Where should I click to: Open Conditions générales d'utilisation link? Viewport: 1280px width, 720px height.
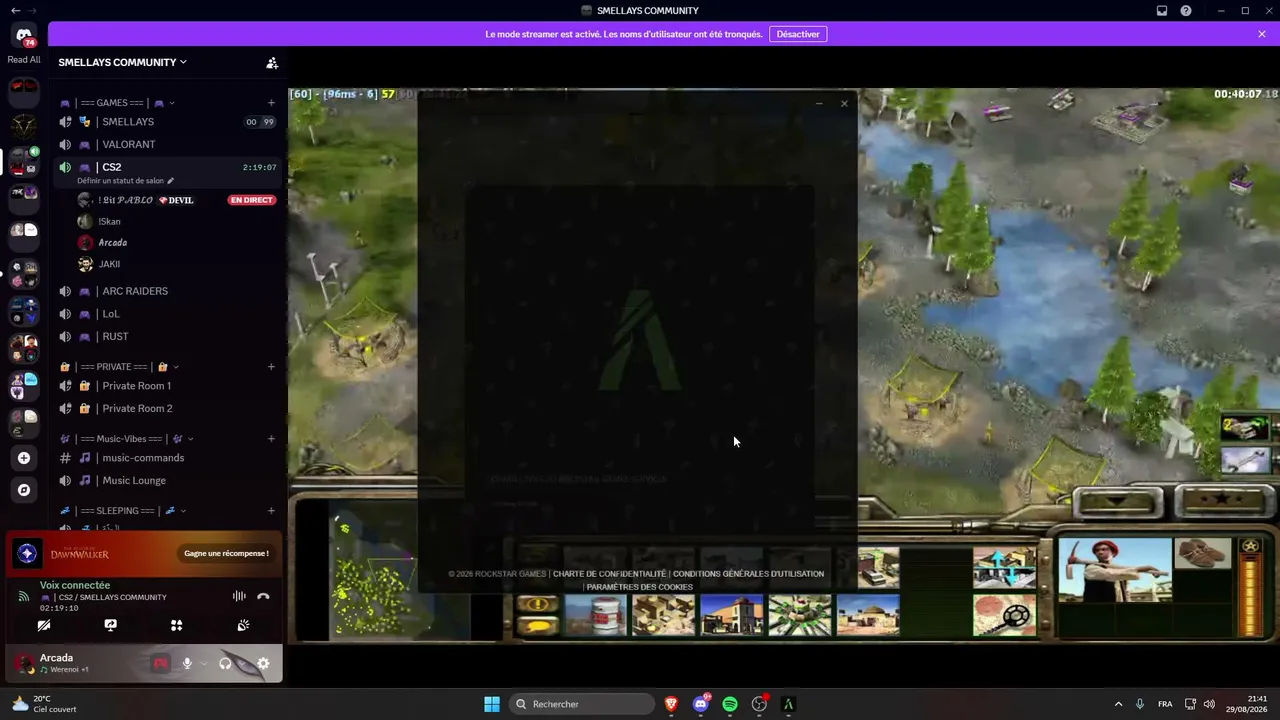tap(749, 574)
